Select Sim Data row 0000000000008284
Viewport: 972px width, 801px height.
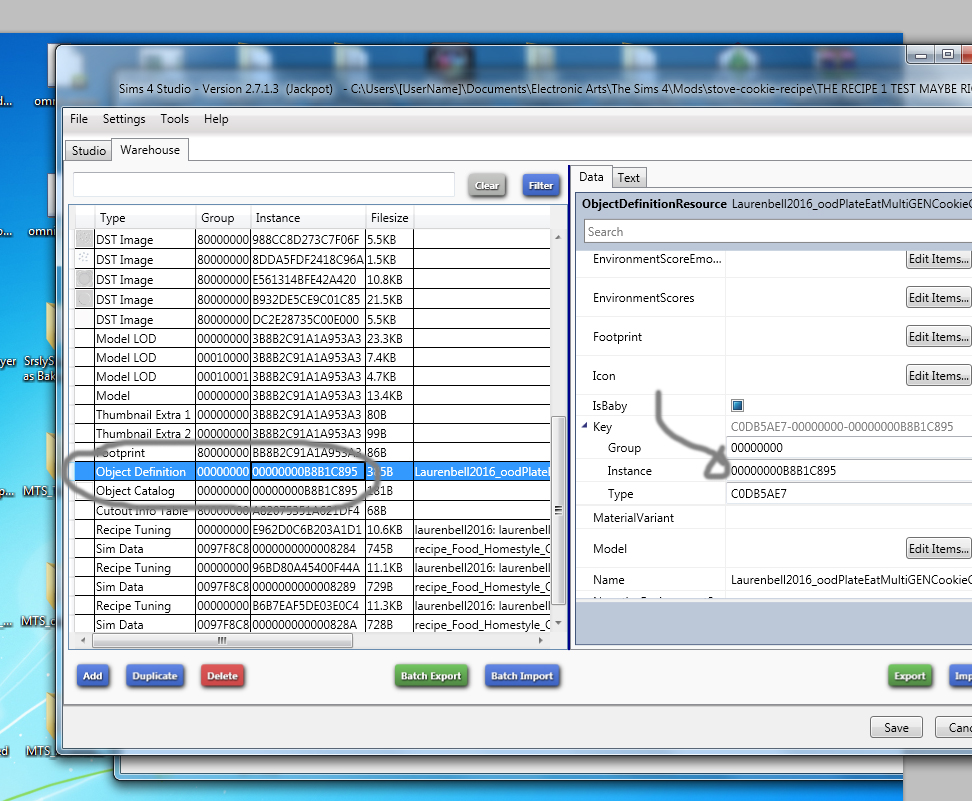[312, 549]
